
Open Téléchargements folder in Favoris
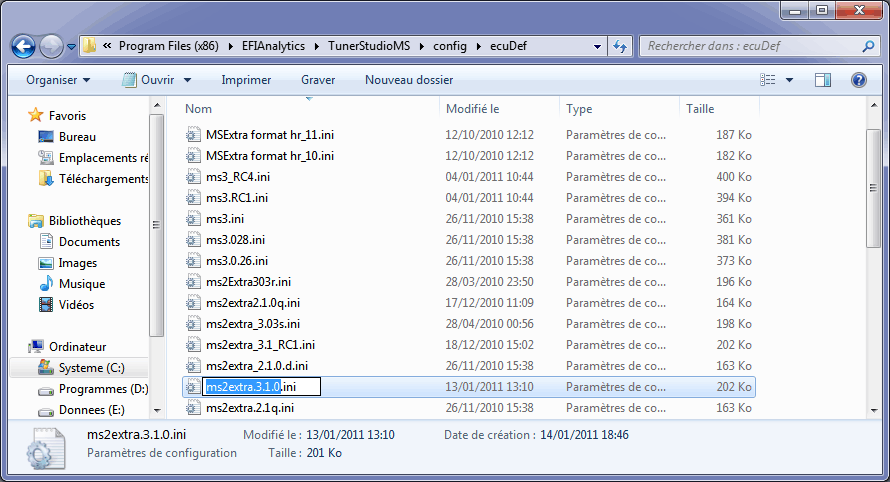[103, 179]
